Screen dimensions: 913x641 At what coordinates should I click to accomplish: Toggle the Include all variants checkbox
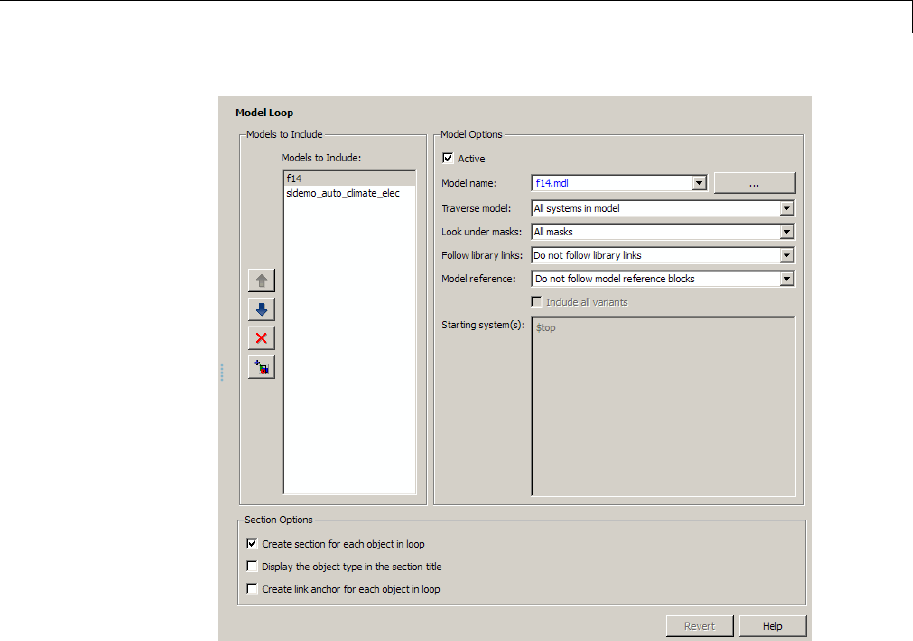[x=537, y=302]
